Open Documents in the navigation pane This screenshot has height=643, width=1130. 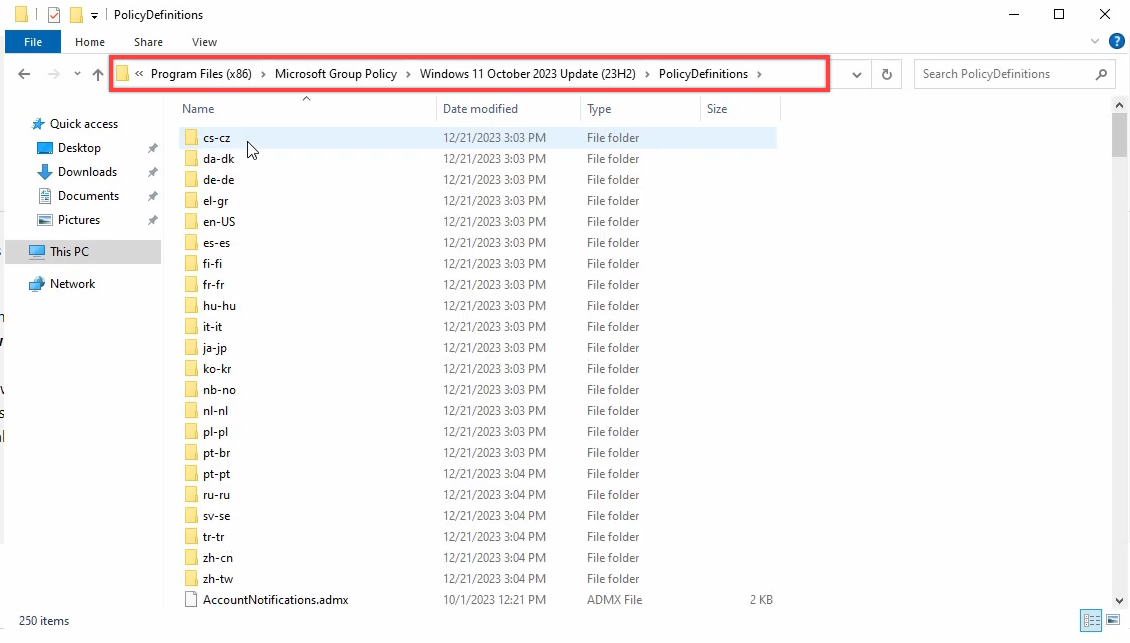click(x=88, y=196)
